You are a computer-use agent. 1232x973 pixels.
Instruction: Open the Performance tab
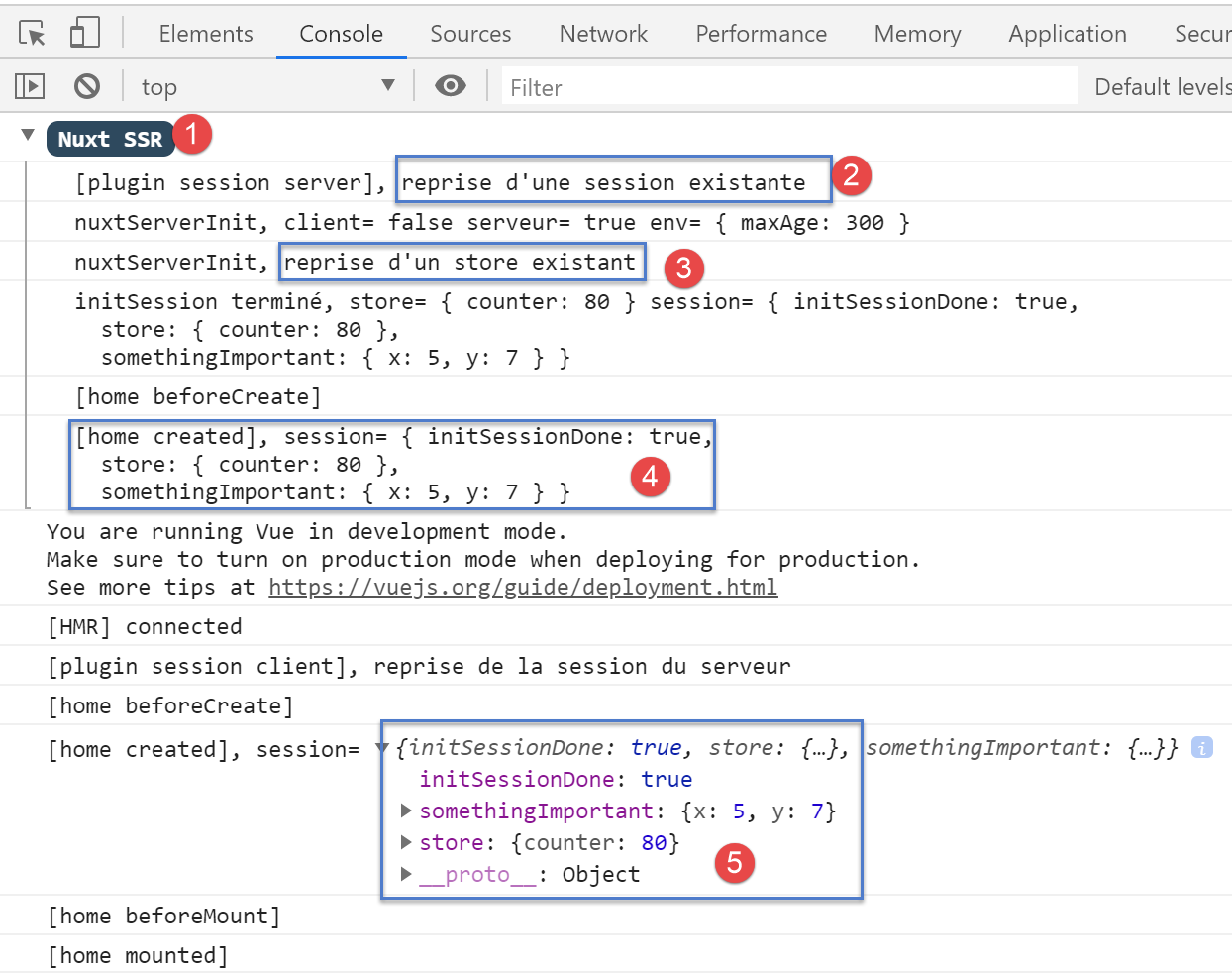(761, 34)
